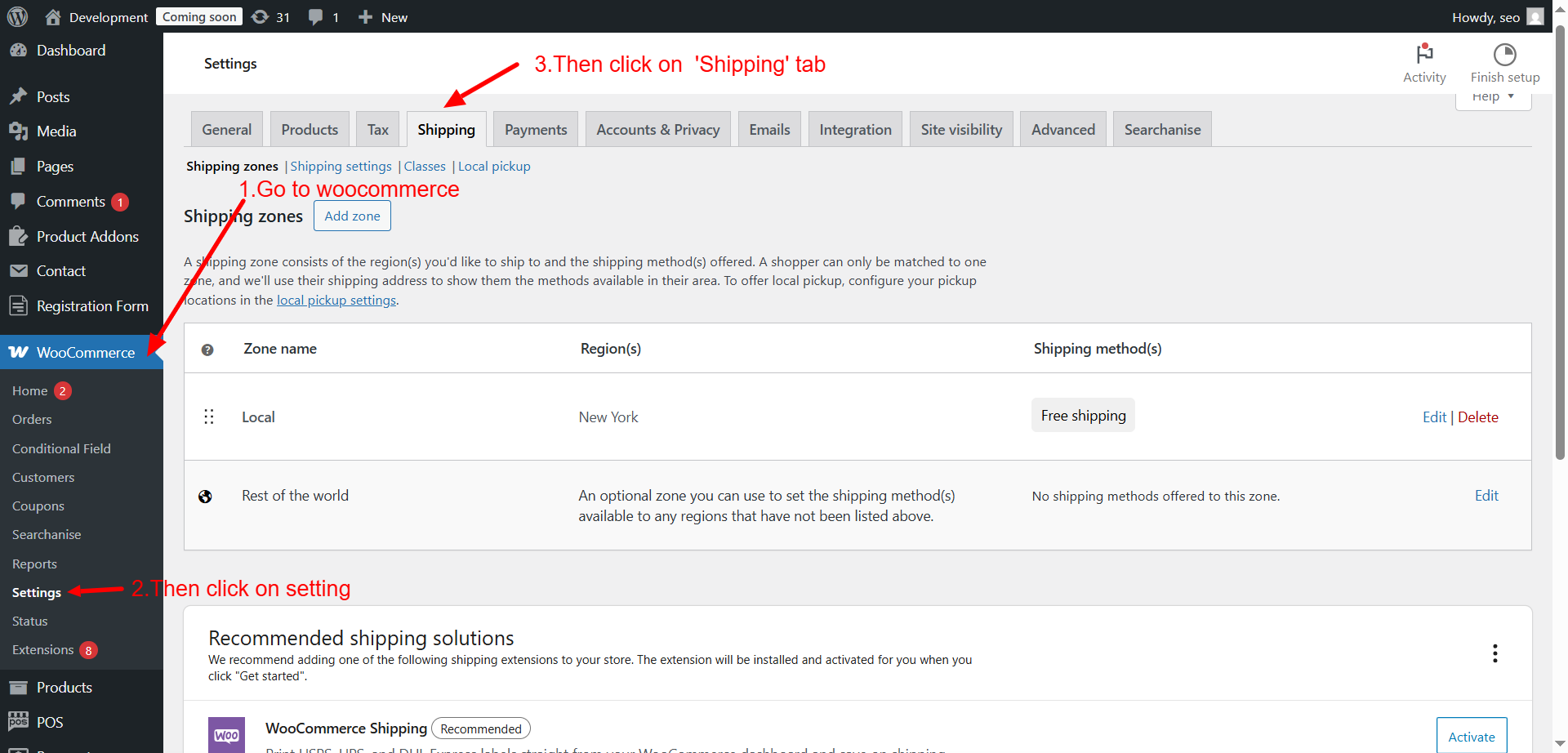
Task: Click the Contact envelope icon
Action: coord(18,270)
